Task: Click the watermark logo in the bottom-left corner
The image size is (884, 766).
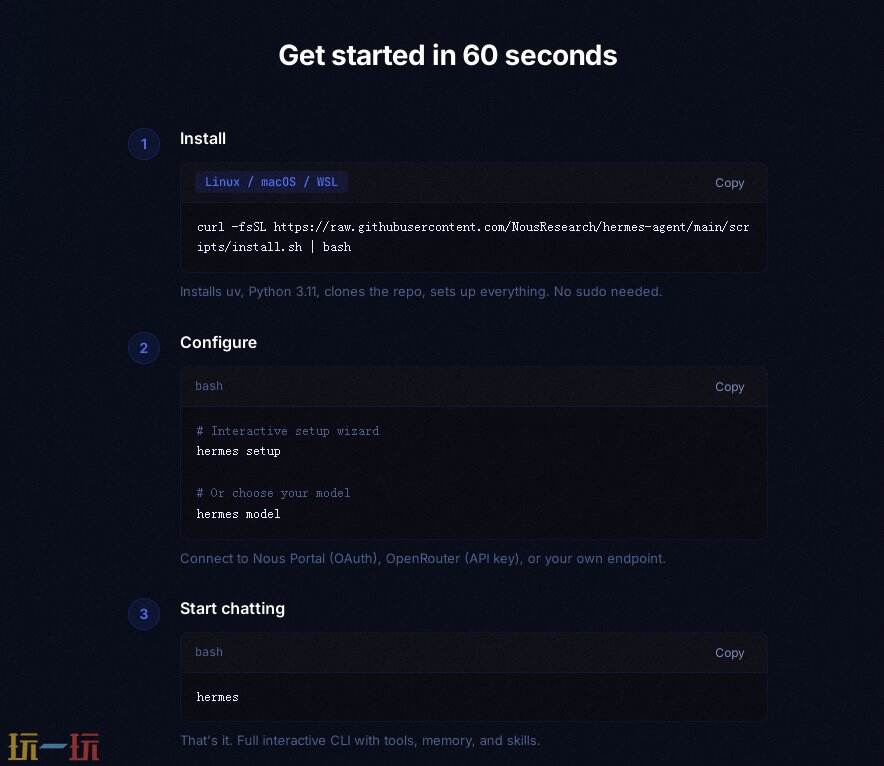Action: pos(54,746)
